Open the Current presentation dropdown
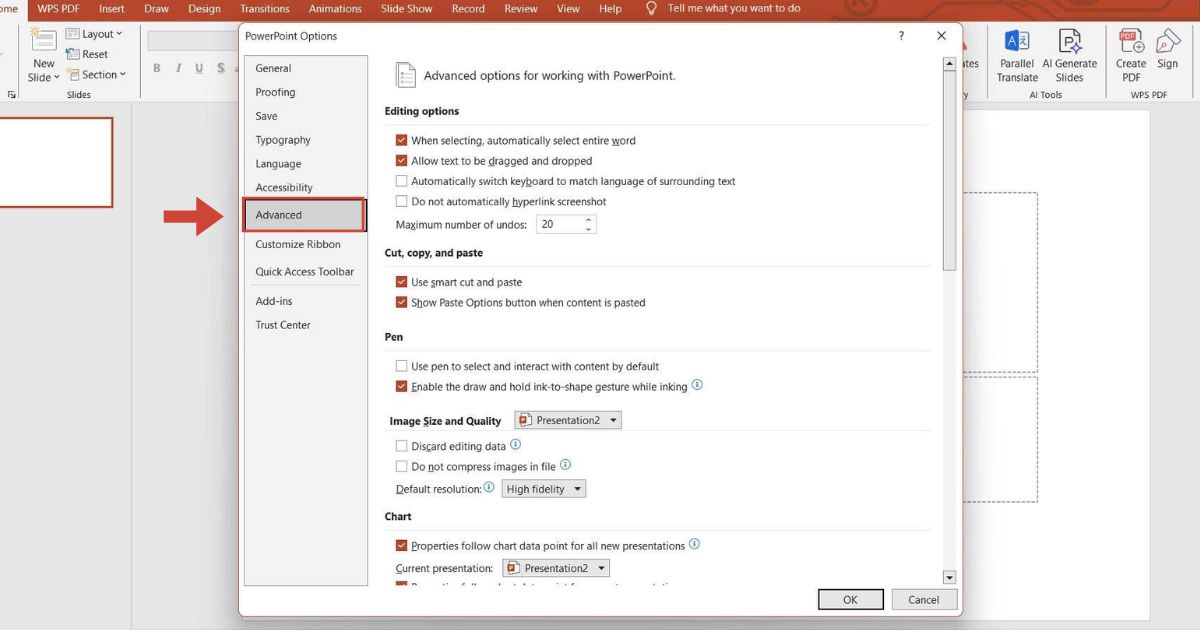Image resolution: width=1200 pixels, height=630 pixels. pyautogui.click(x=556, y=568)
